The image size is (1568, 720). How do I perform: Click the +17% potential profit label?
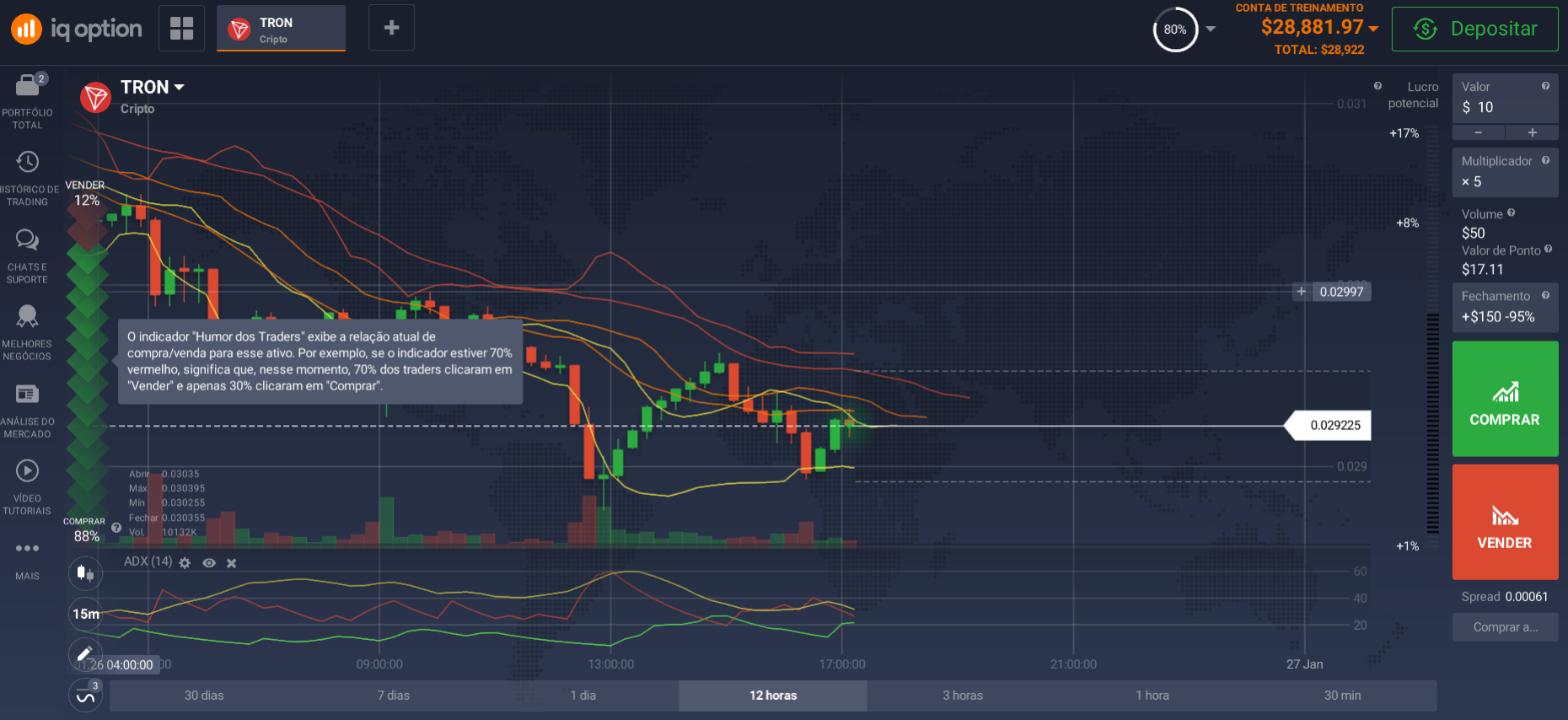pos(1404,133)
